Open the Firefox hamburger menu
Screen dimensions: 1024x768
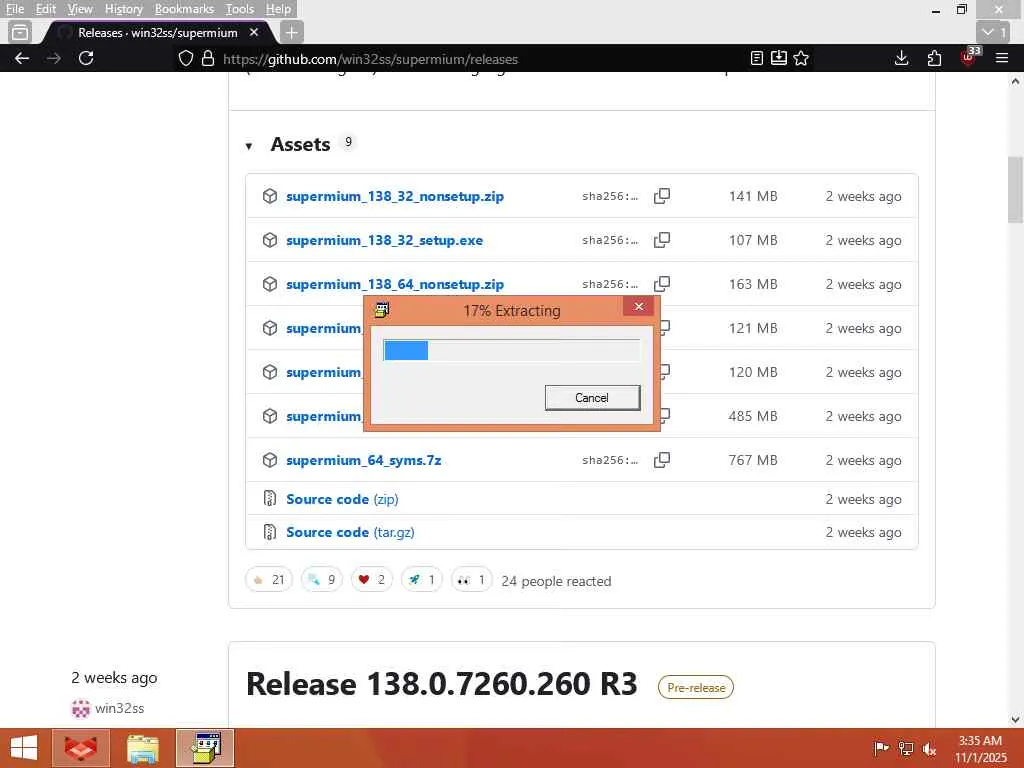pyautogui.click(x=1002, y=58)
